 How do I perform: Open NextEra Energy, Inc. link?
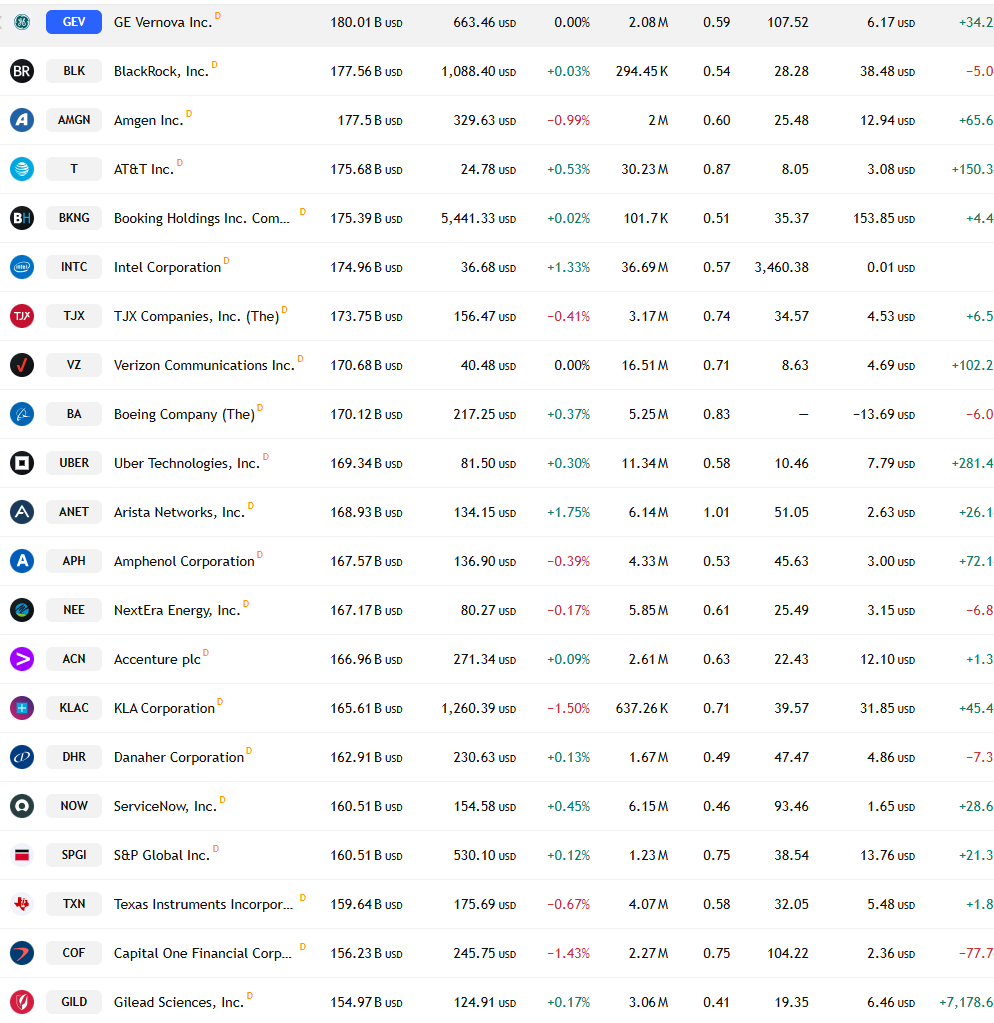click(x=177, y=611)
